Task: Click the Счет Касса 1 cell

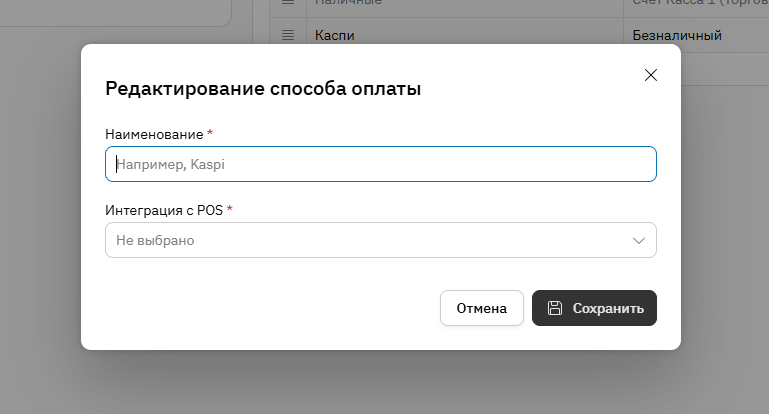Action: (x=700, y=3)
